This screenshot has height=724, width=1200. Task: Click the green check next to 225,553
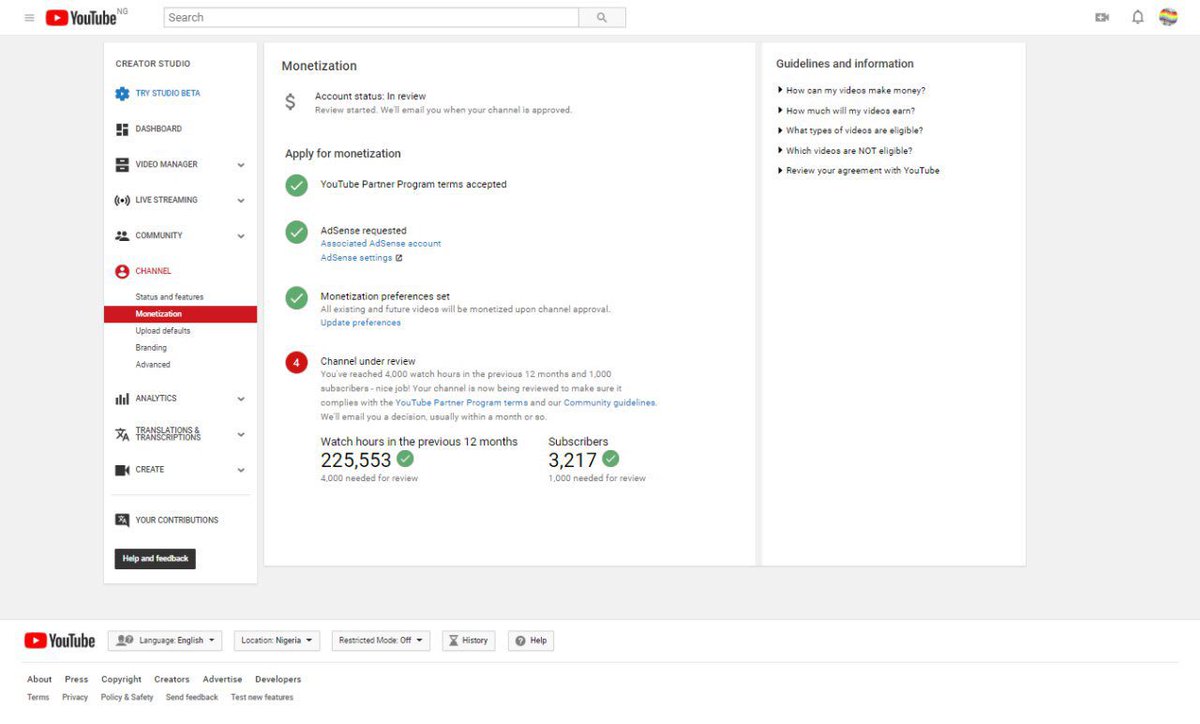405,459
